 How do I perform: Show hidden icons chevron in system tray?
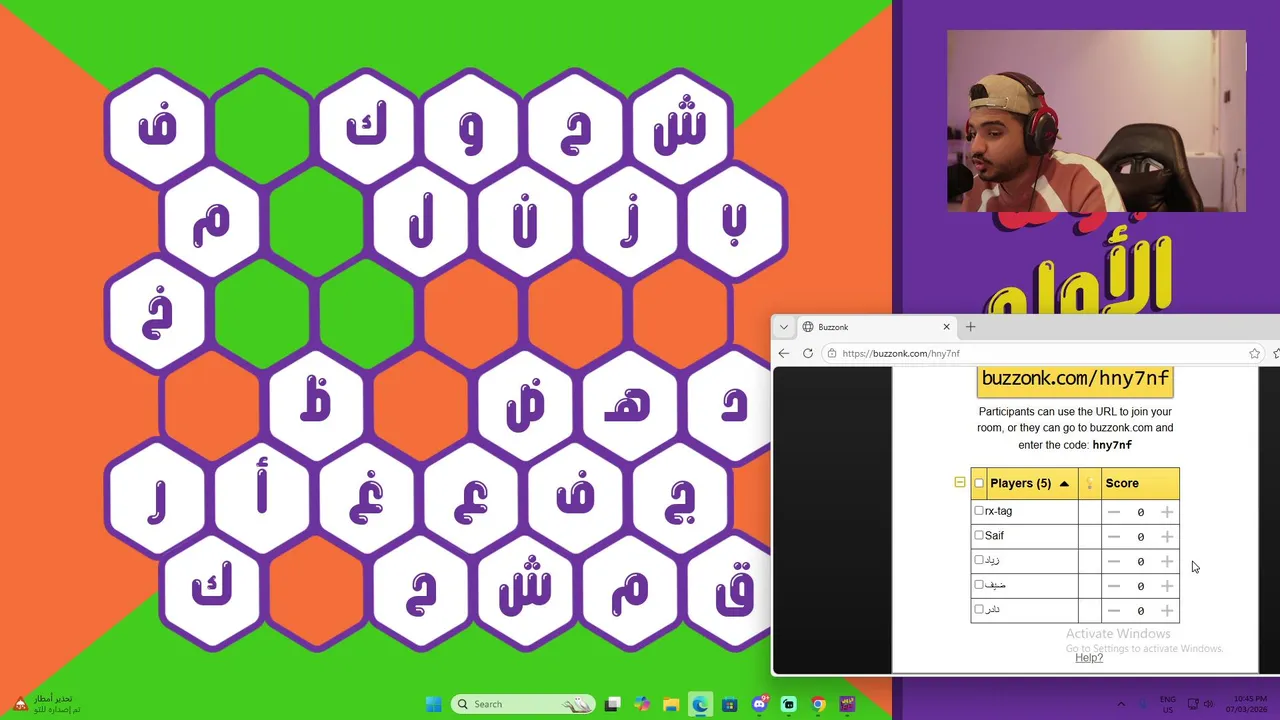point(1120,704)
